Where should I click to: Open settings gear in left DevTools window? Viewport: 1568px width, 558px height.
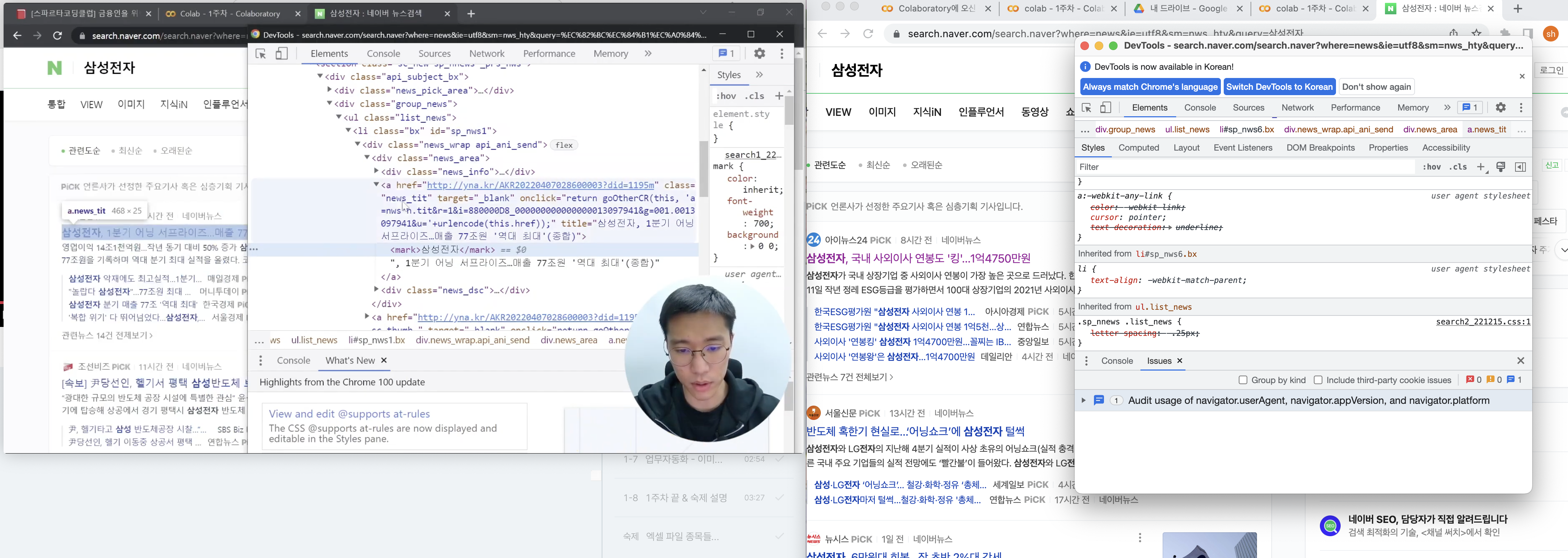pyautogui.click(x=759, y=54)
